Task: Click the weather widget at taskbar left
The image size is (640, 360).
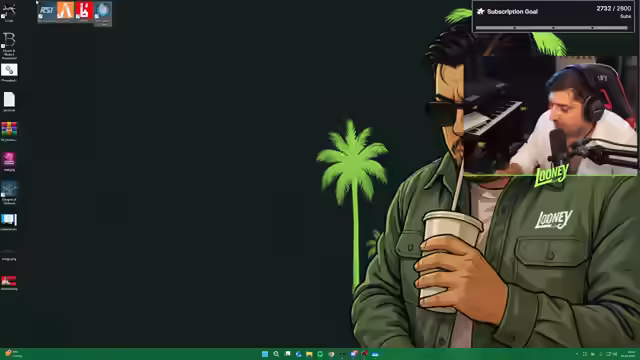Action: (13, 353)
